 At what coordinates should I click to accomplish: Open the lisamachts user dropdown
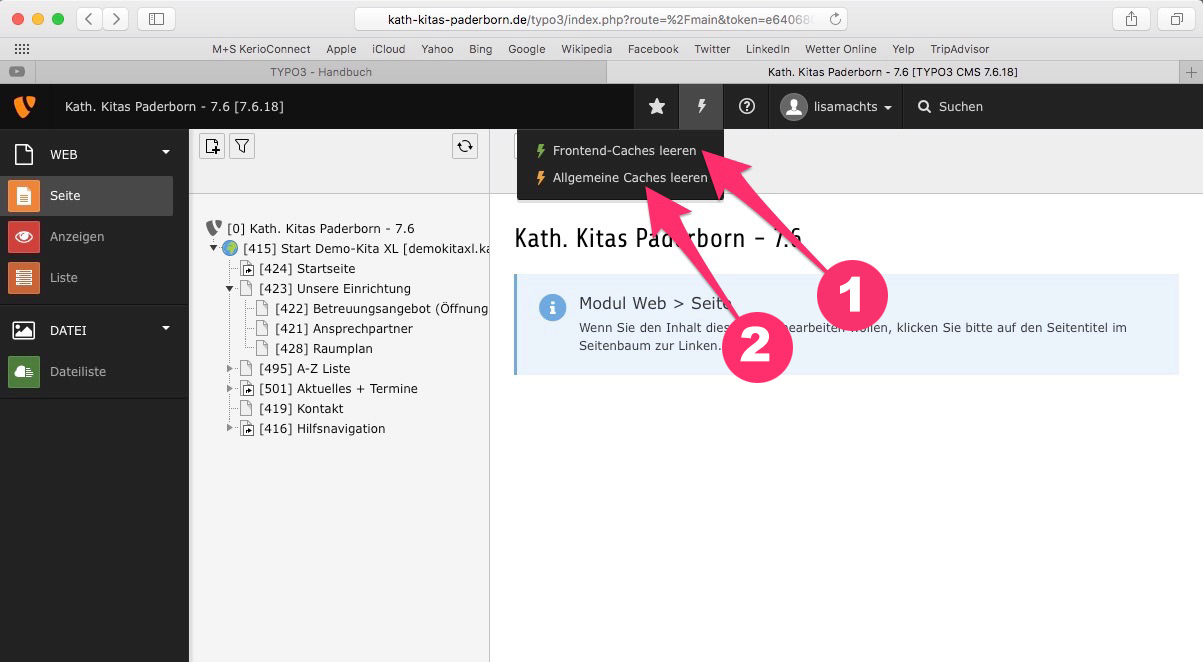click(836, 106)
